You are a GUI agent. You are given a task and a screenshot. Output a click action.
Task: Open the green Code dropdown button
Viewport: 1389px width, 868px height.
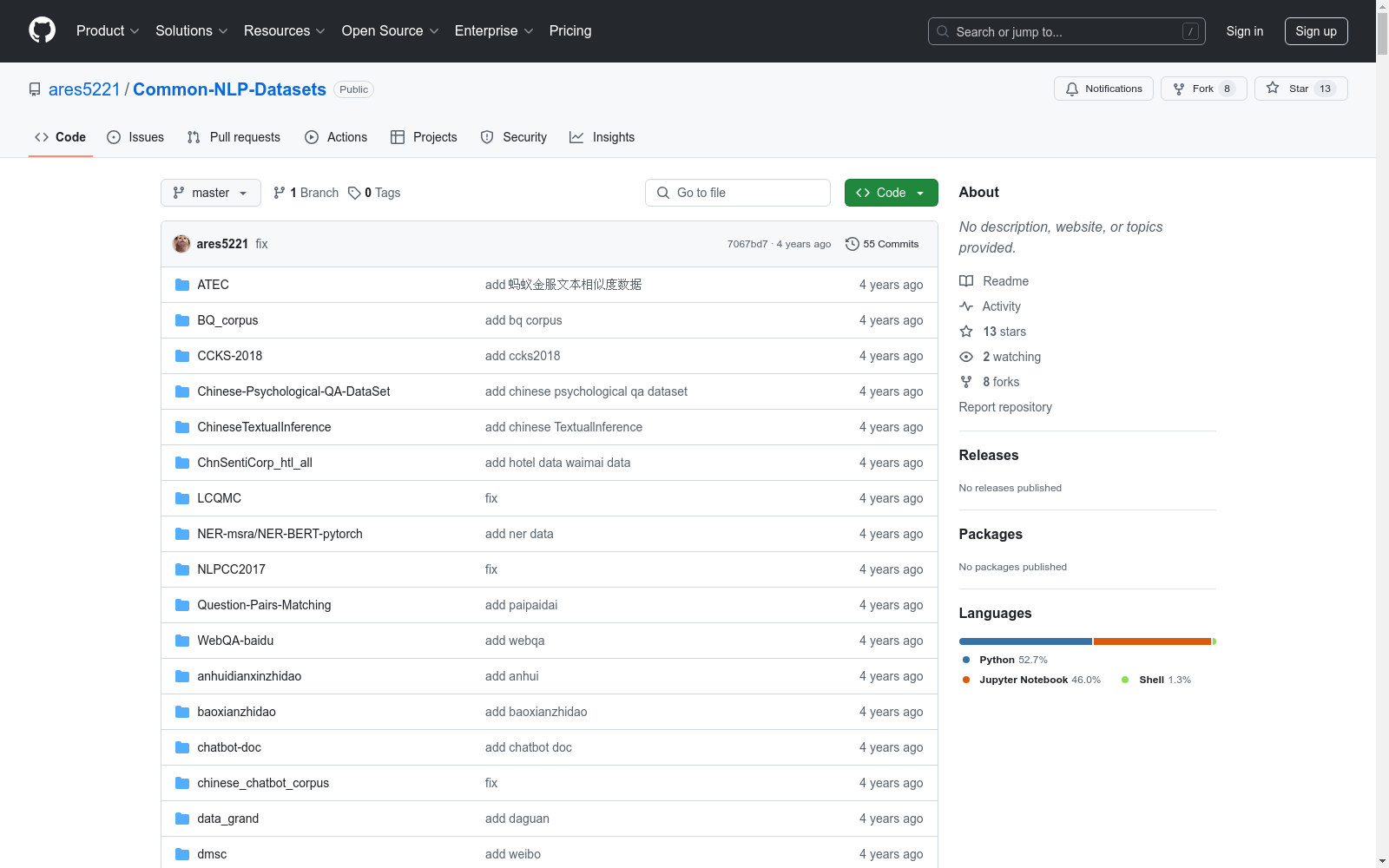point(891,193)
